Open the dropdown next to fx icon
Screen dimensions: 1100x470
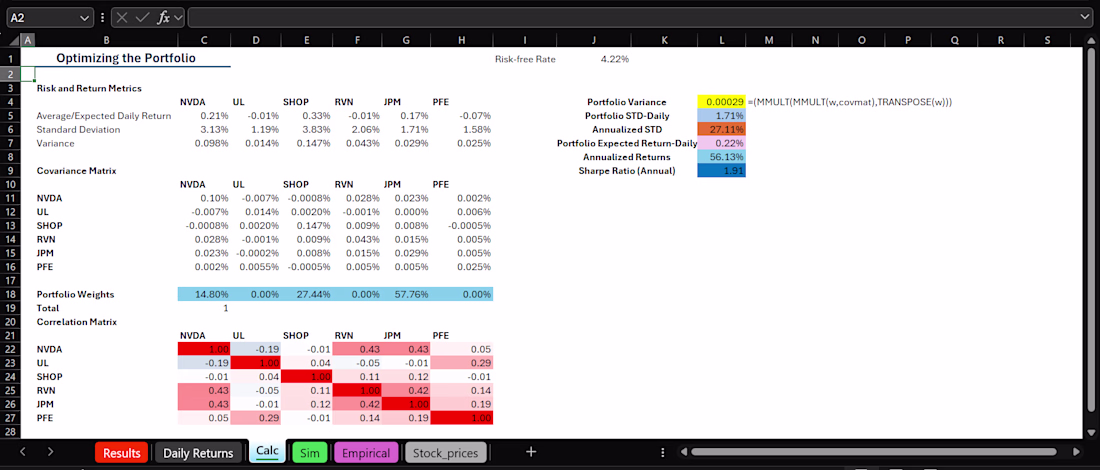pos(177,18)
